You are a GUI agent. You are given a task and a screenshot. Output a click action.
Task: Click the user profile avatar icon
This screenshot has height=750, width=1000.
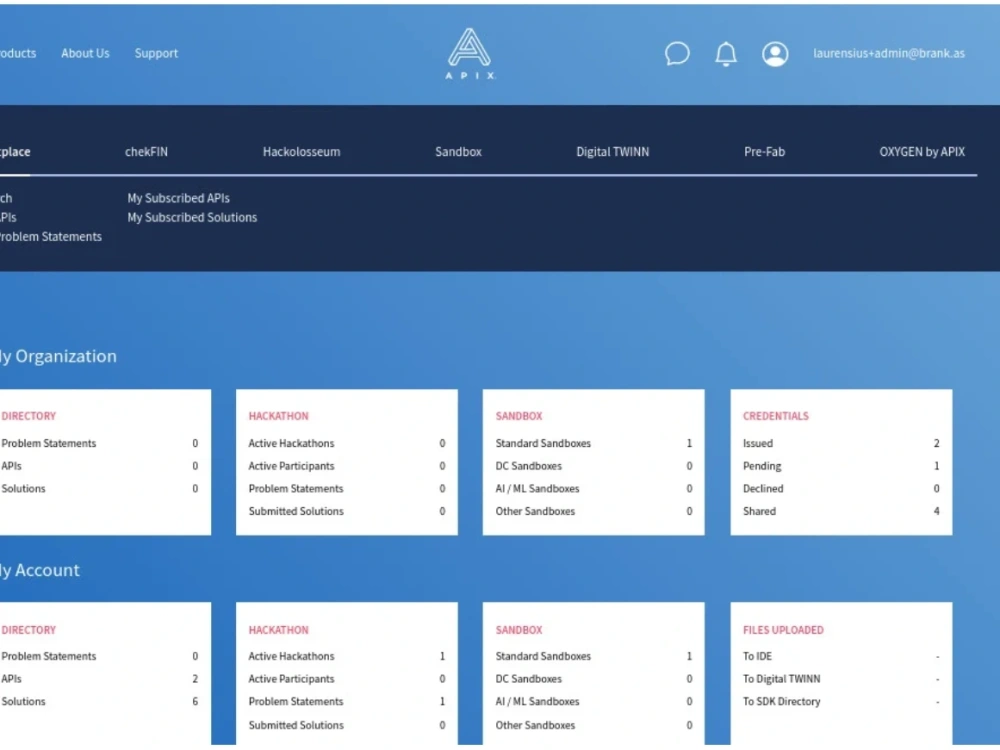point(775,54)
